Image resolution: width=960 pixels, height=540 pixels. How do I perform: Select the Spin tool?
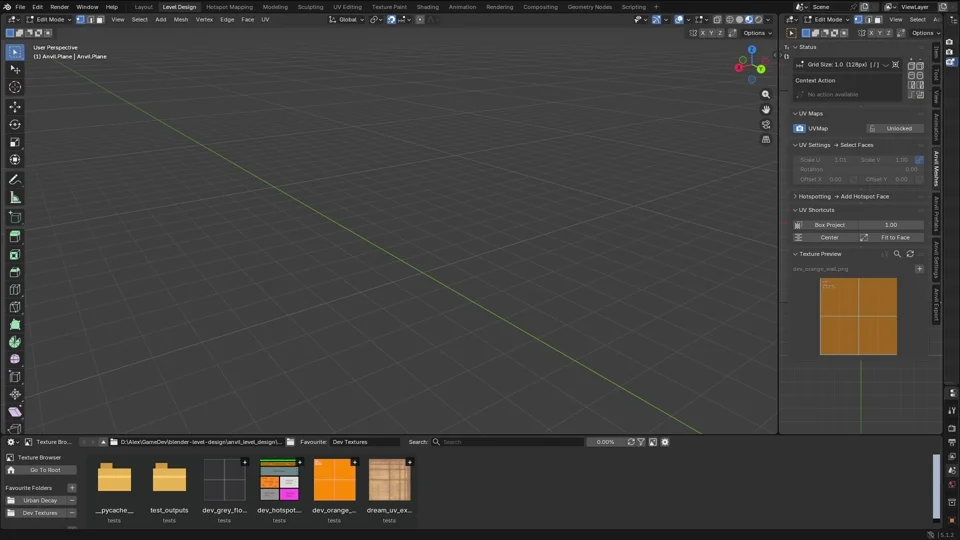pyautogui.click(x=15, y=342)
